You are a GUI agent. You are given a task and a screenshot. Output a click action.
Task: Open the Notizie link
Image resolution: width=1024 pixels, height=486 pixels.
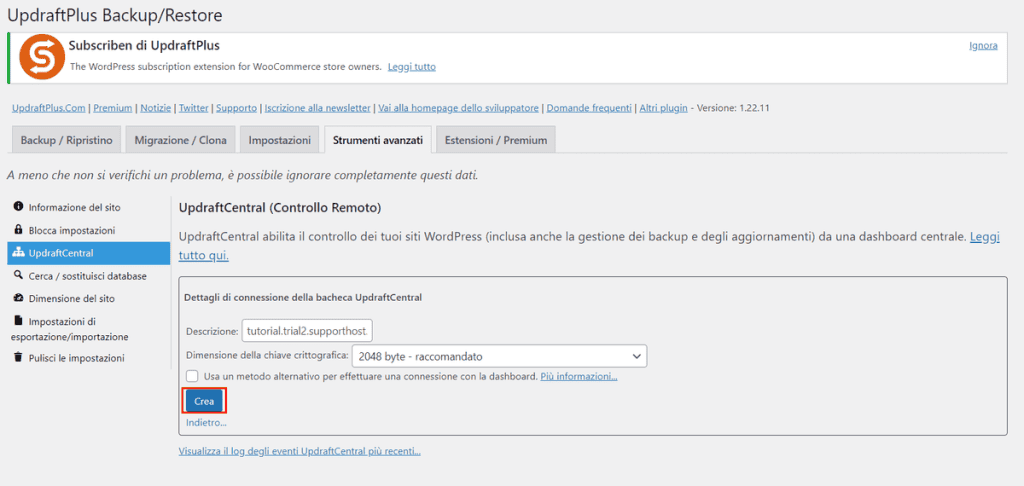point(155,108)
